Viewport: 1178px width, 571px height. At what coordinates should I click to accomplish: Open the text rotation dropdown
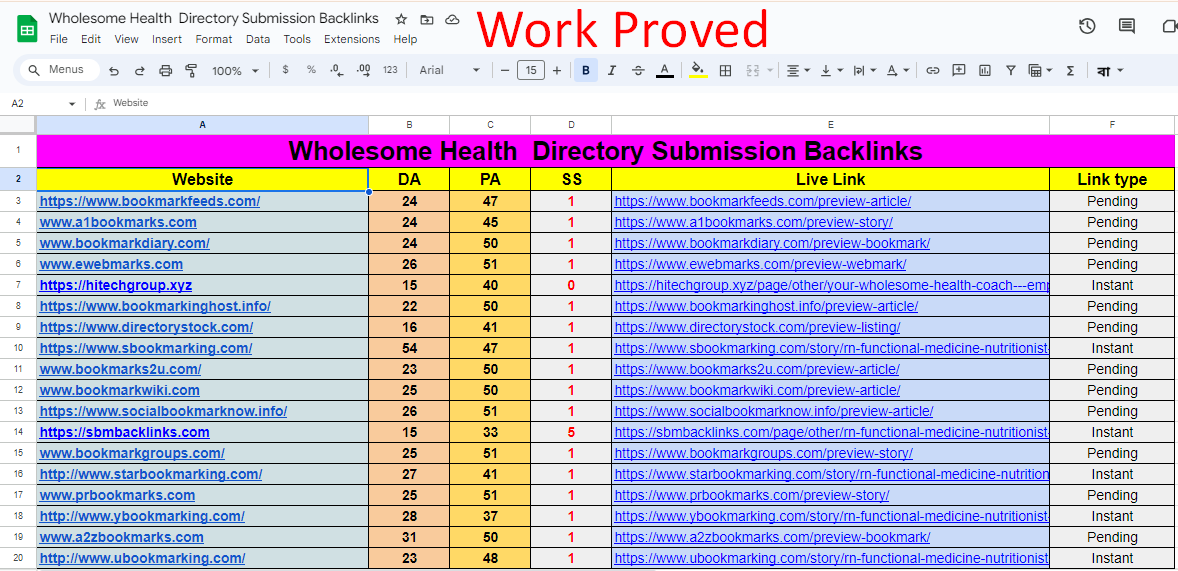pyautogui.click(x=898, y=71)
